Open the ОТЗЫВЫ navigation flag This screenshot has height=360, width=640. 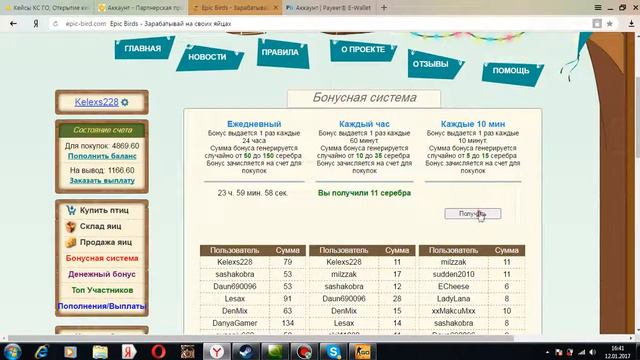[x=432, y=64]
